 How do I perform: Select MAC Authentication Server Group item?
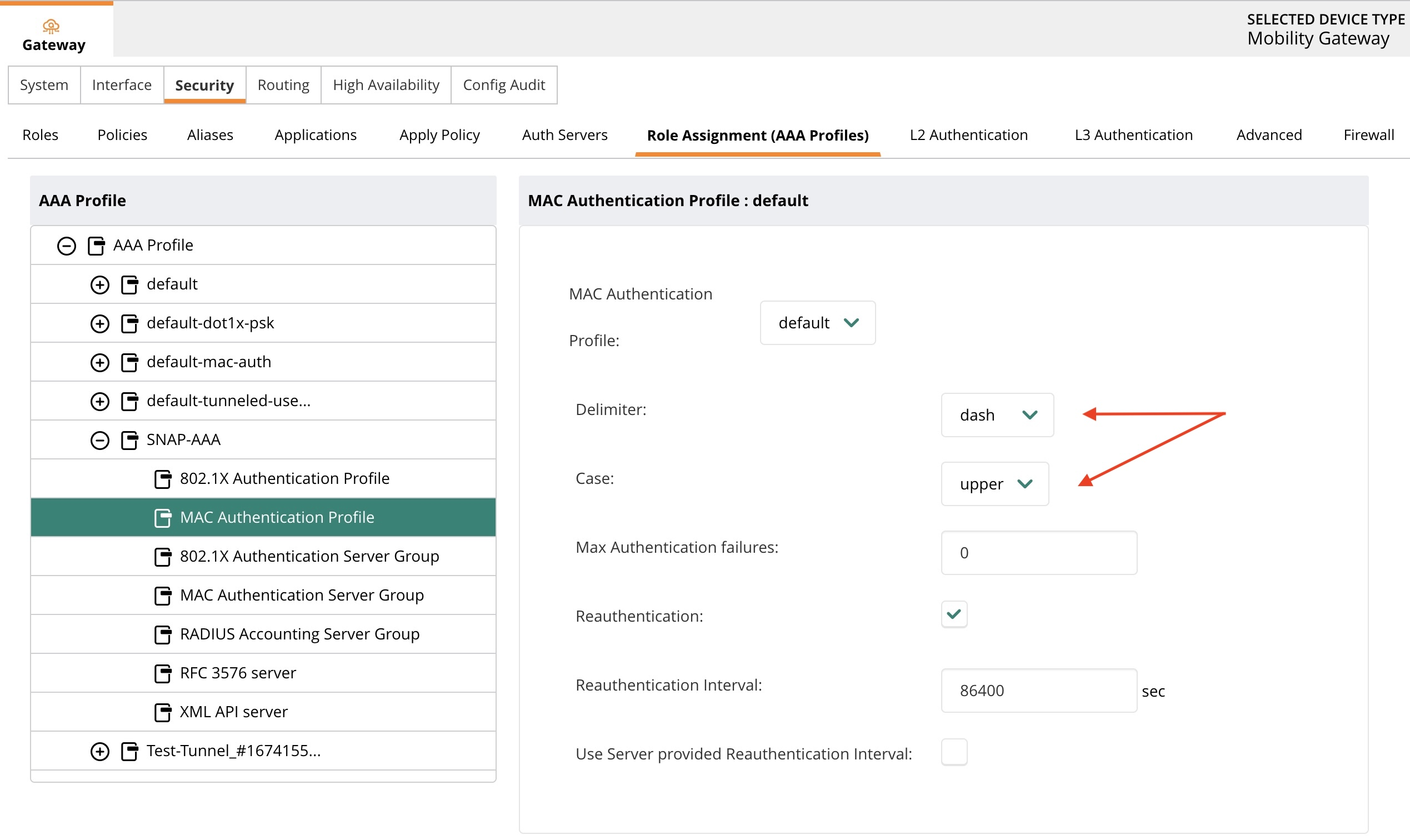301,595
